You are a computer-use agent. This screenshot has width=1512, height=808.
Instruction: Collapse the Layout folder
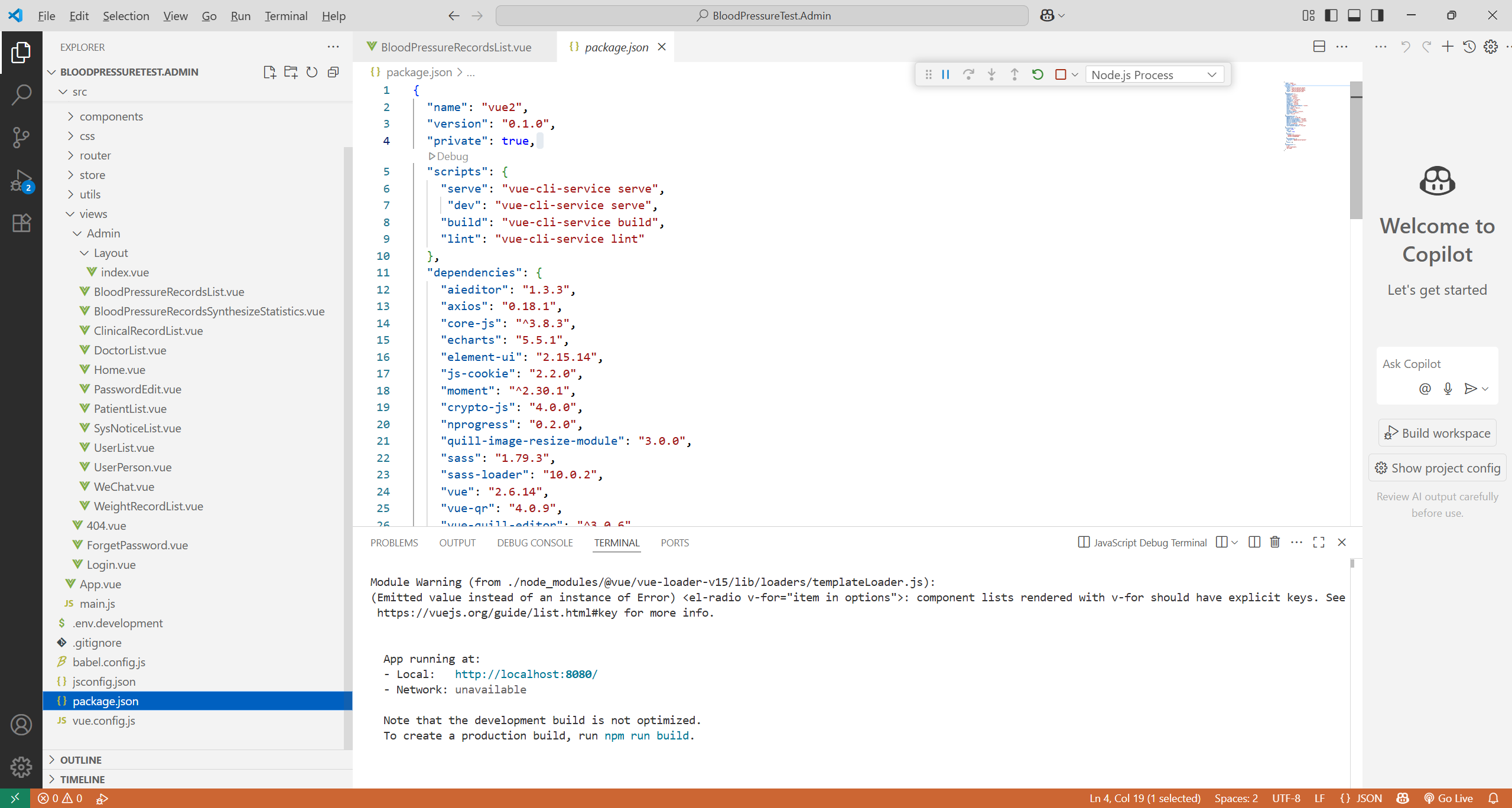point(197,253)
